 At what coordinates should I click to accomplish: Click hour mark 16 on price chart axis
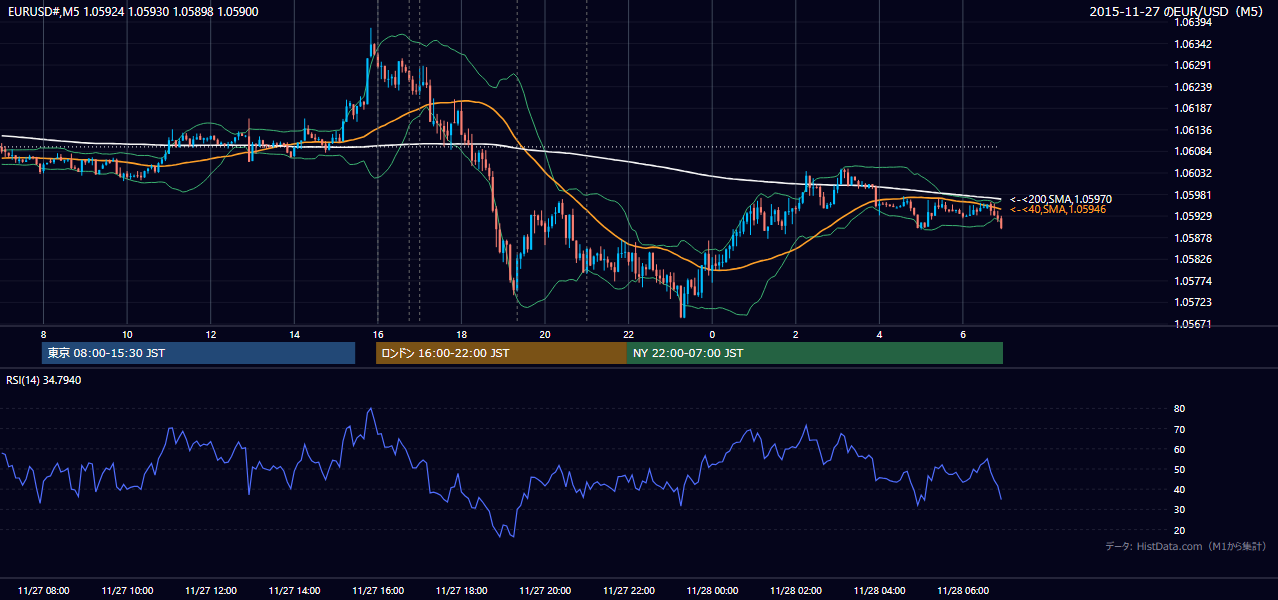click(x=378, y=334)
